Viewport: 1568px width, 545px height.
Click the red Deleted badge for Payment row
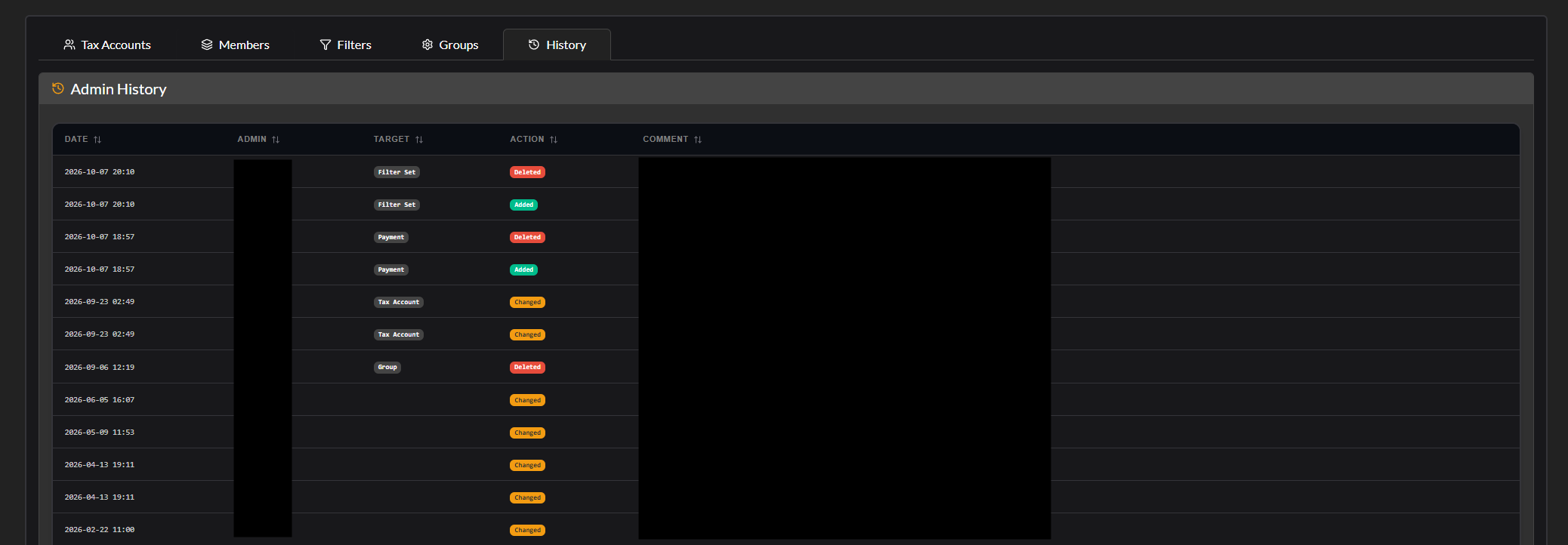(x=527, y=237)
